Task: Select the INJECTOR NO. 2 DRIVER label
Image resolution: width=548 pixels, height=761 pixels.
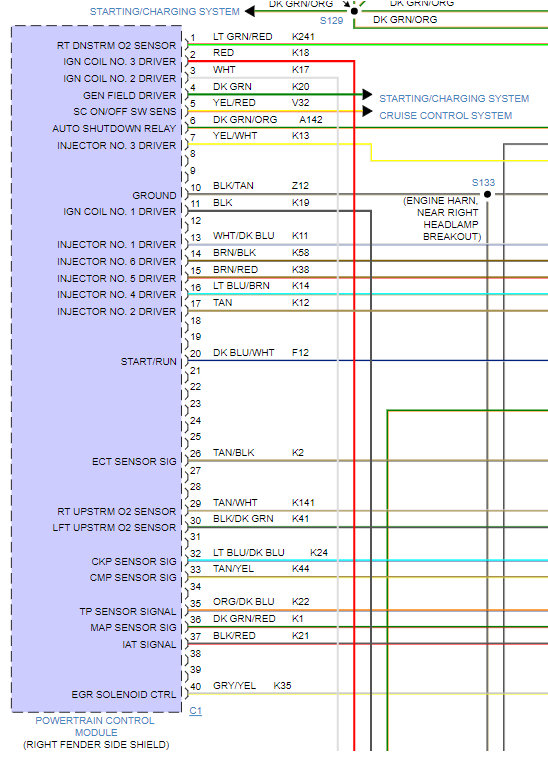Action: point(116,312)
